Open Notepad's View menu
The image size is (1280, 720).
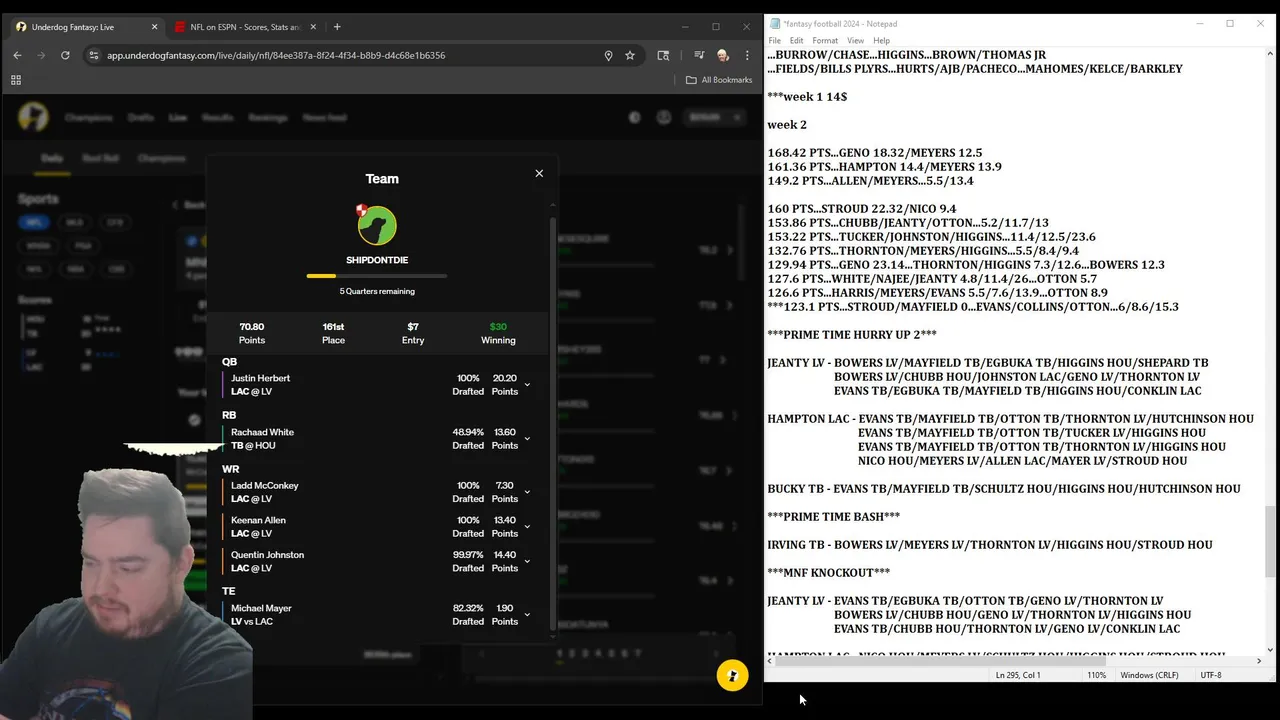(x=856, y=41)
